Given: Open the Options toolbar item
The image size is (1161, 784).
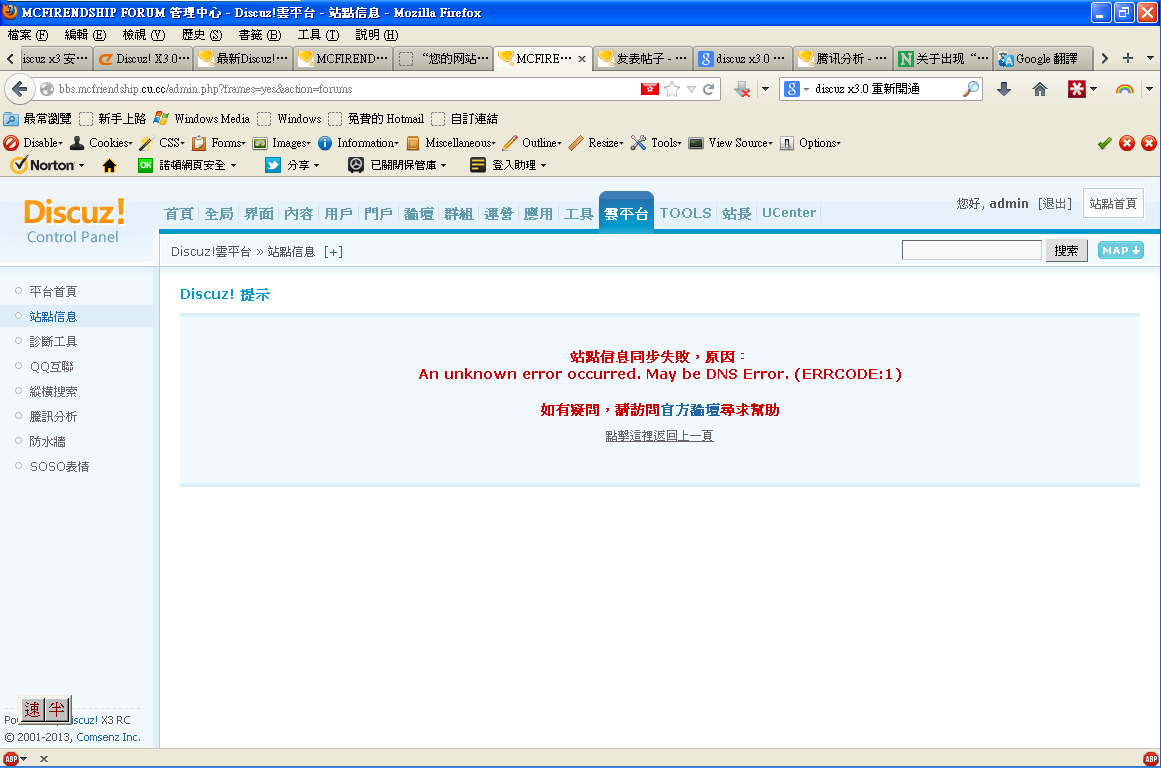Looking at the screenshot, I should click(x=811, y=143).
